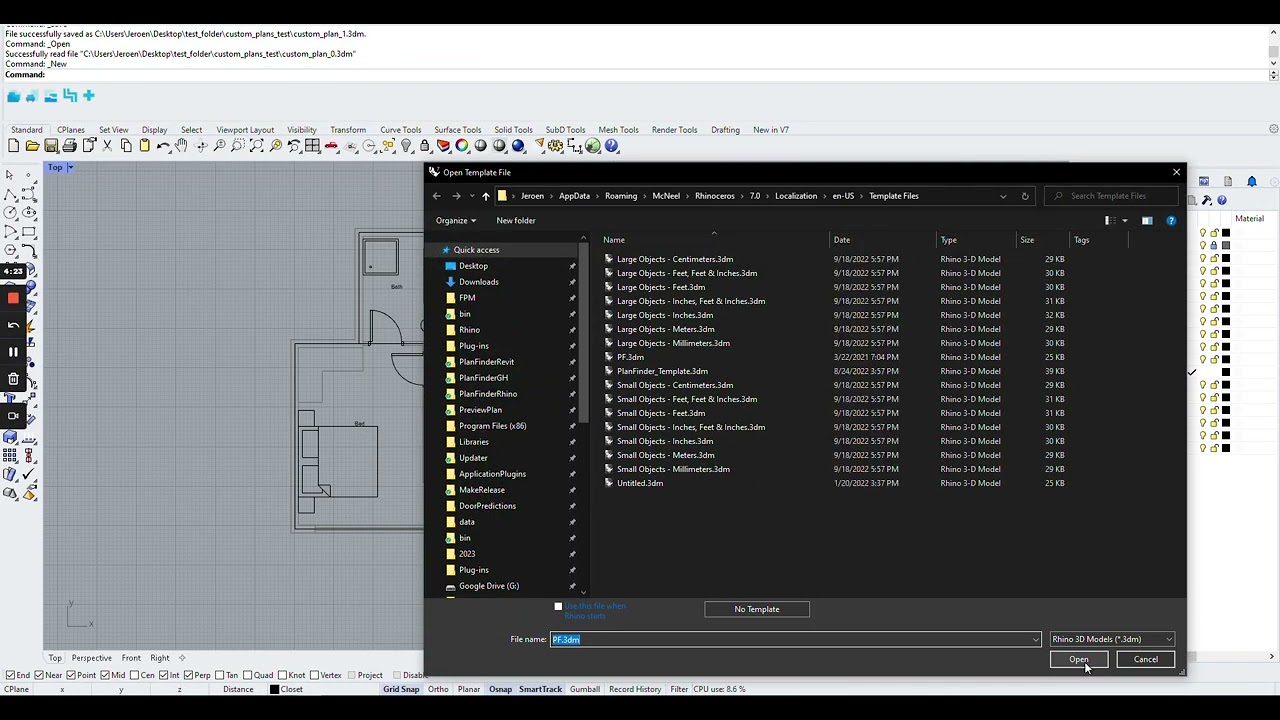Expand the File name history dropdown

[x=1035, y=639]
